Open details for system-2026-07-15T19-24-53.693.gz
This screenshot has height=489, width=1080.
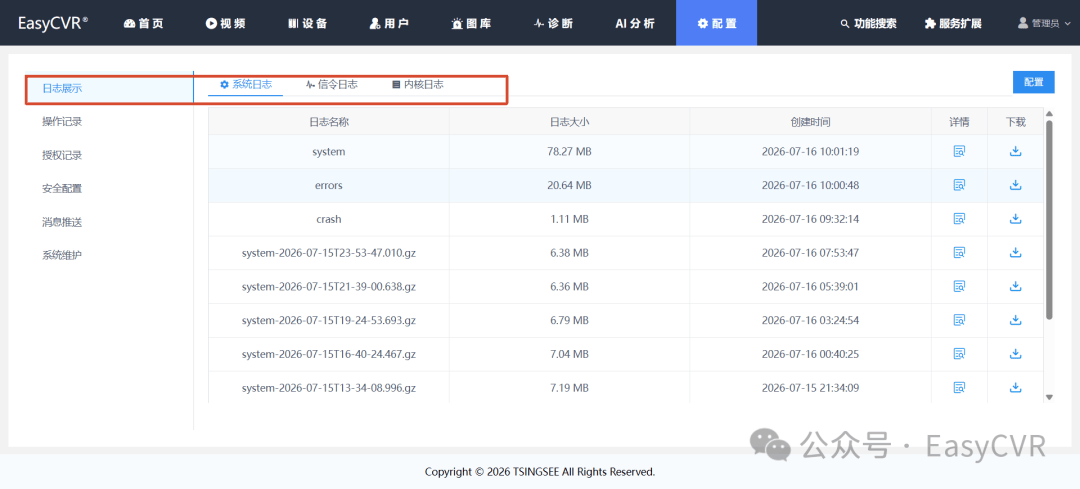pos(959,320)
